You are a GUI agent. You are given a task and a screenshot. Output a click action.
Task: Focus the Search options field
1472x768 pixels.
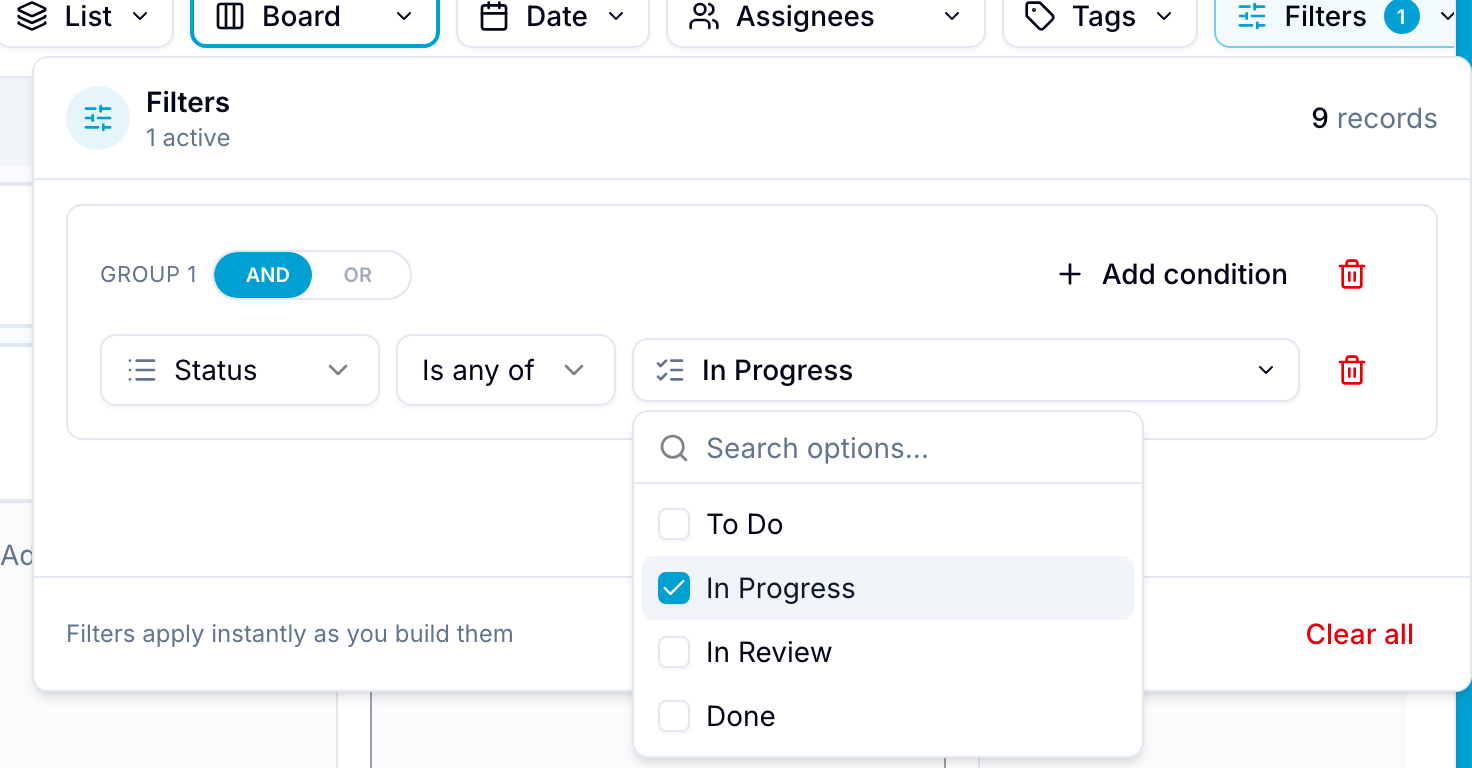click(888, 448)
